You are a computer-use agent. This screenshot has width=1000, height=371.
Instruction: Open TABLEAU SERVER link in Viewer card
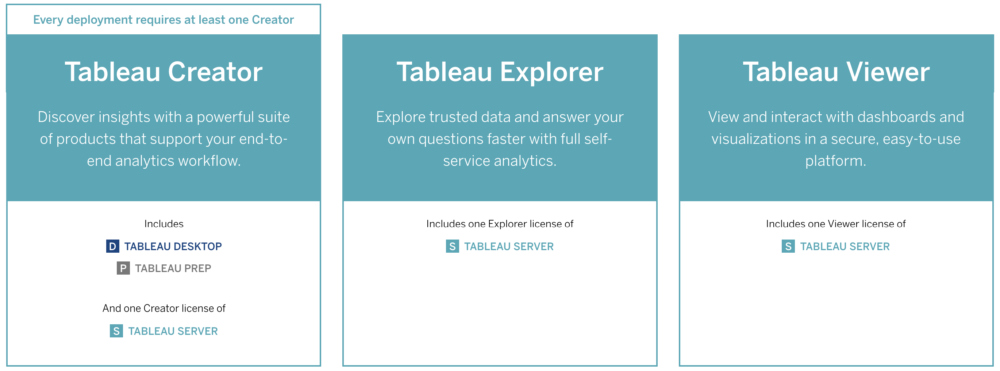coord(845,246)
